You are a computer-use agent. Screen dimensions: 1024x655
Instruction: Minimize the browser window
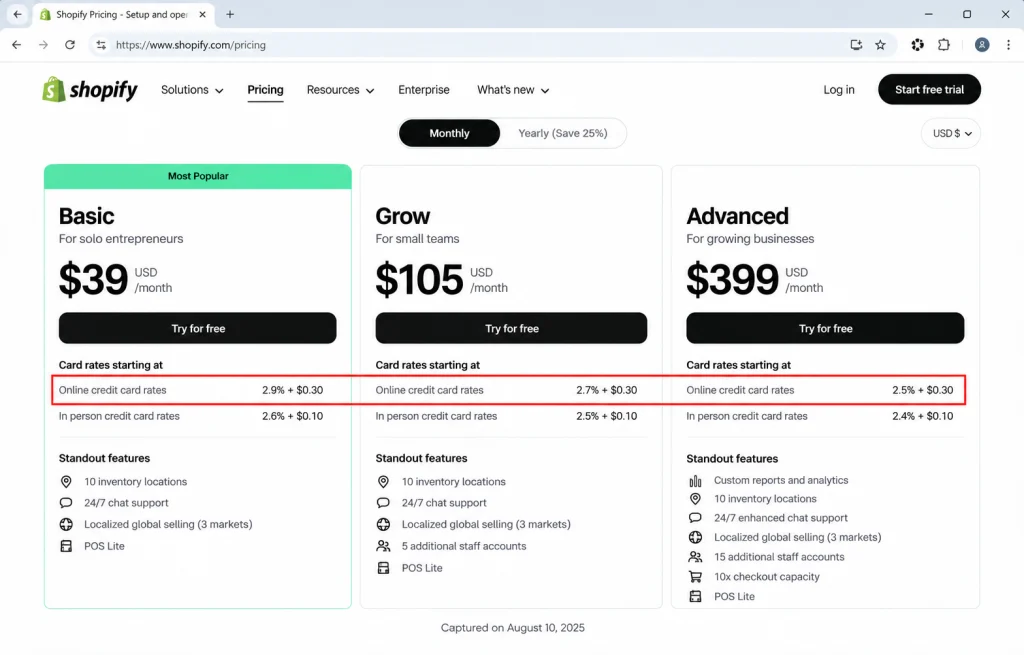929,14
